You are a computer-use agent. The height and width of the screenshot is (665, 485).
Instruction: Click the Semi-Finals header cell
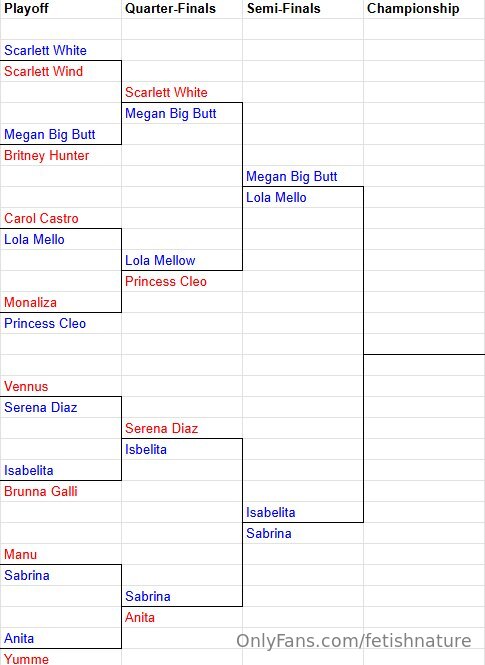(303, 8)
